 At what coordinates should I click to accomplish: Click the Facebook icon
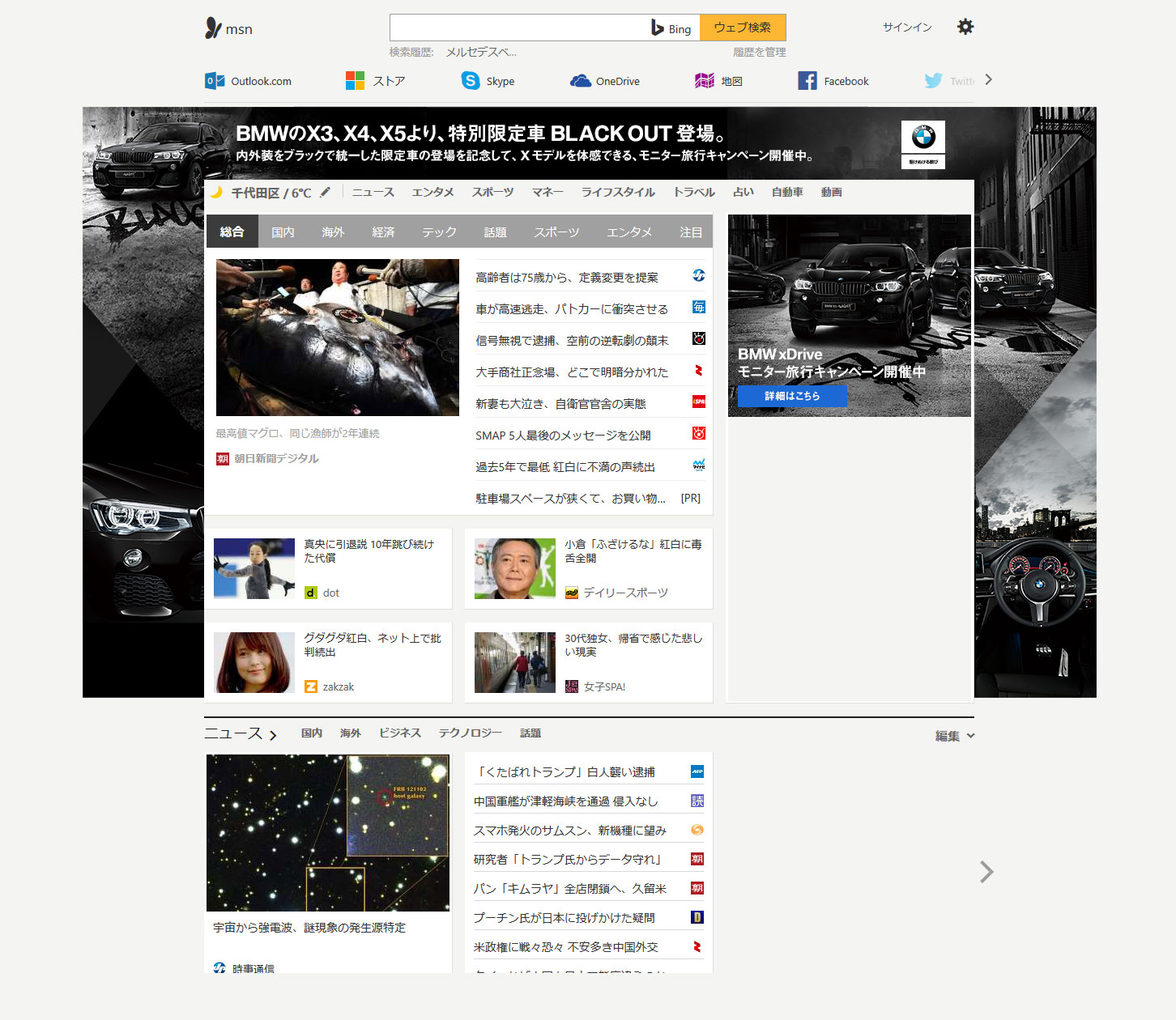807,81
